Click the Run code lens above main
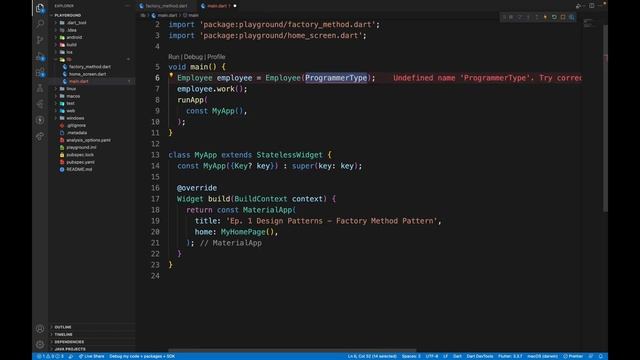640x360 pixels. (x=173, y=57)
